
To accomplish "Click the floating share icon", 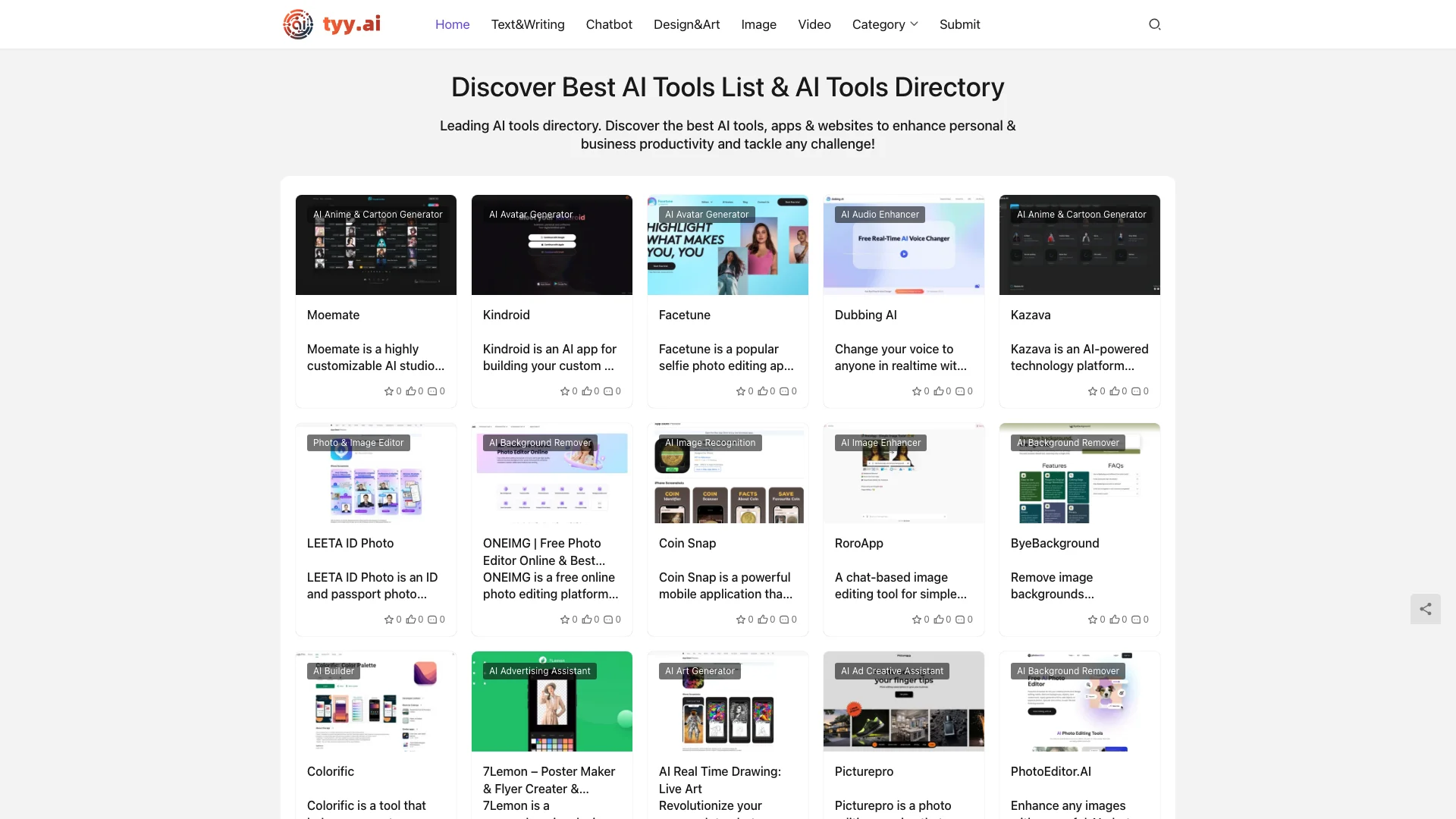I will point(1426,609).
